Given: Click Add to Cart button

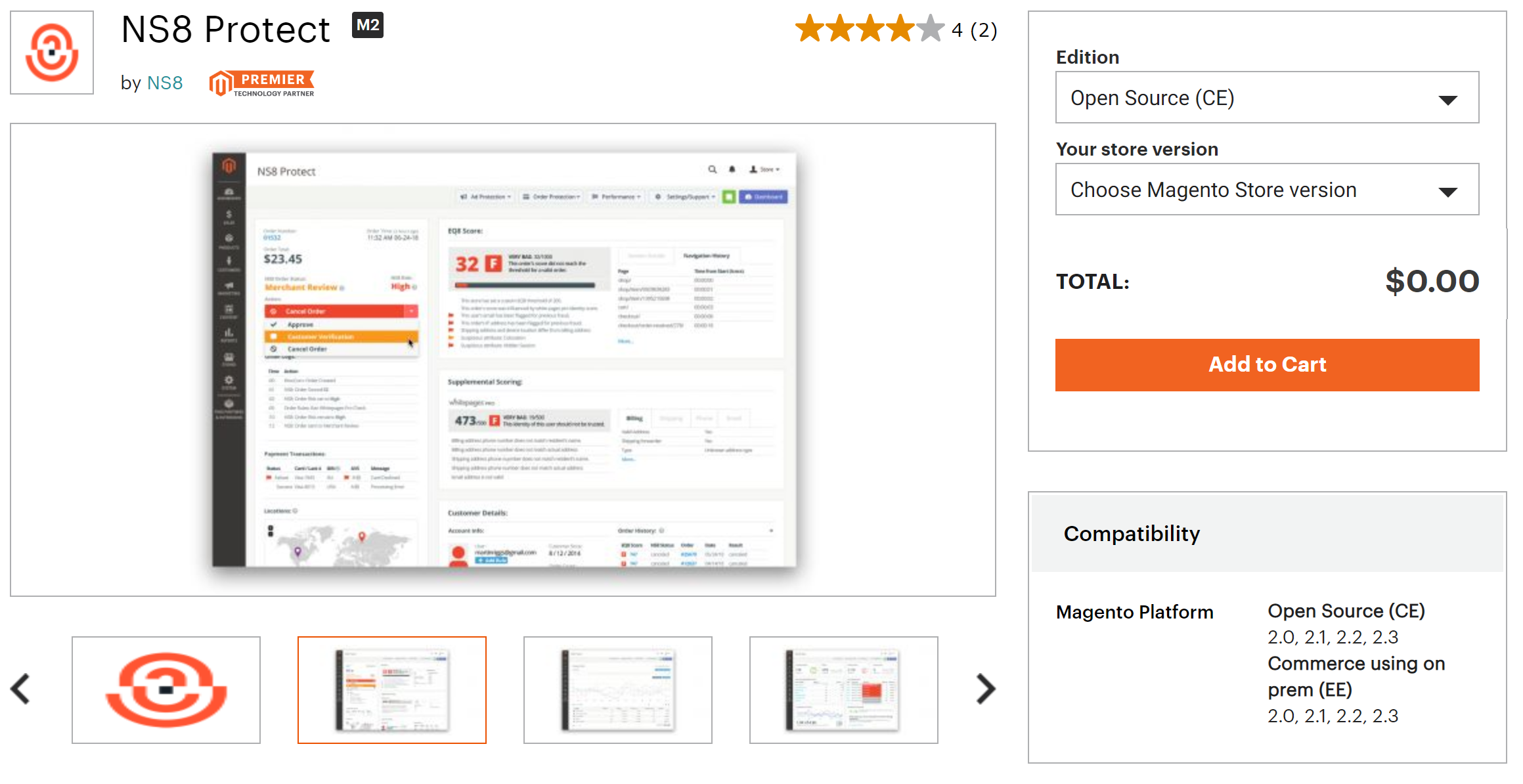Looking at the screenshot, I should (1266, 365).
